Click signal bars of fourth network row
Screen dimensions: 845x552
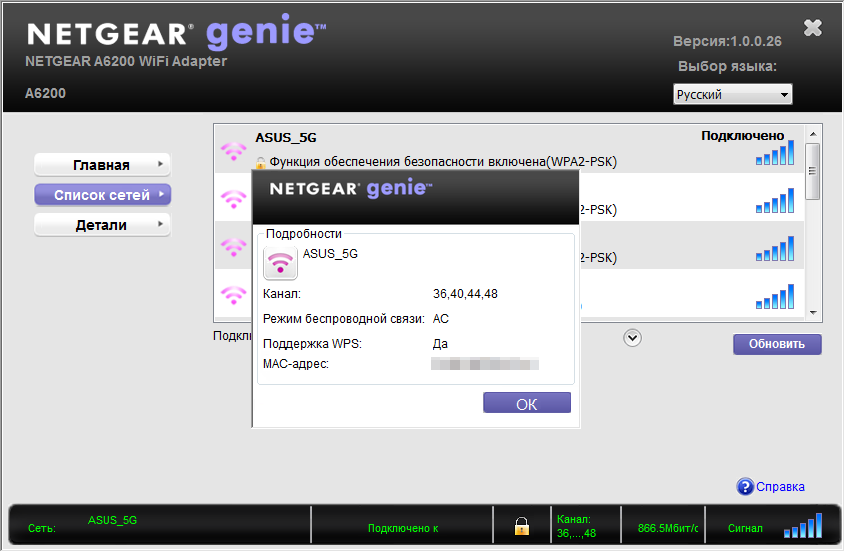[x=775, y=296]
